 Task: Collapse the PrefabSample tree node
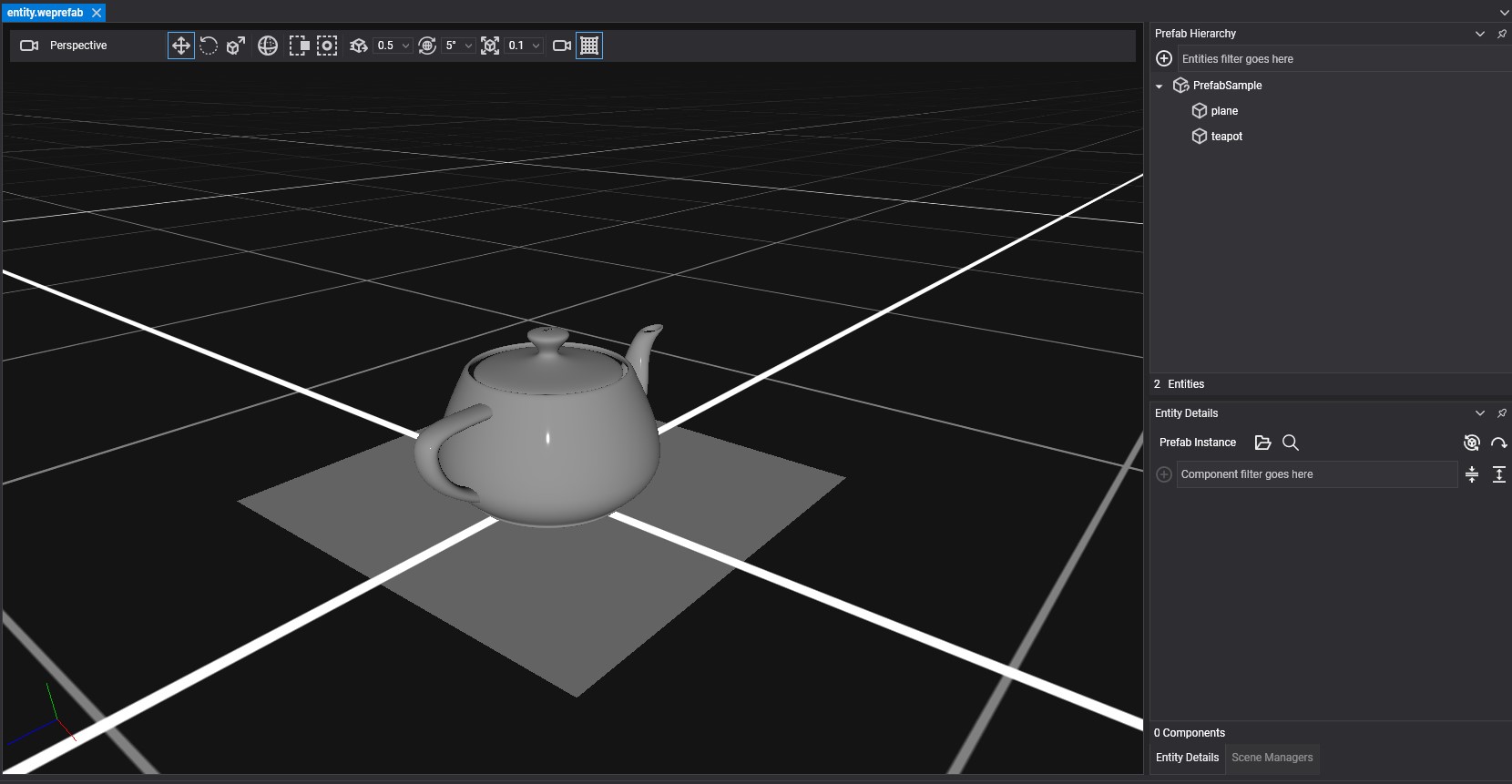pyautogui.click(x=1160, y=87)
